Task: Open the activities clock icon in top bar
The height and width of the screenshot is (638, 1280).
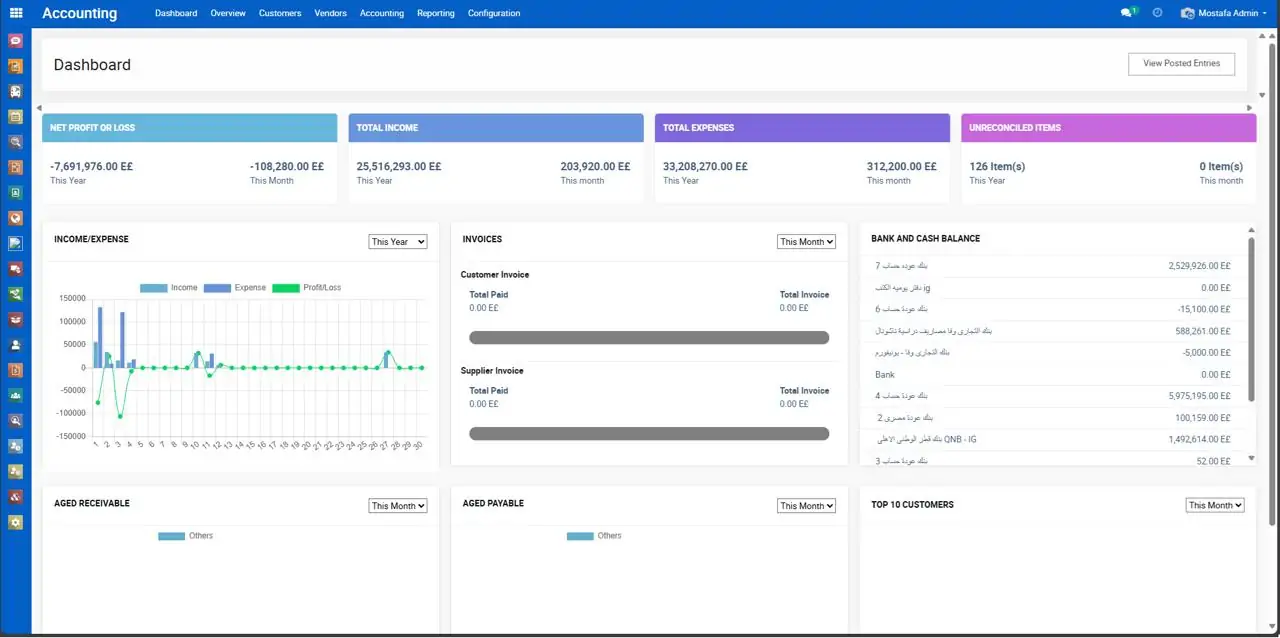Action: (1158, 12)
